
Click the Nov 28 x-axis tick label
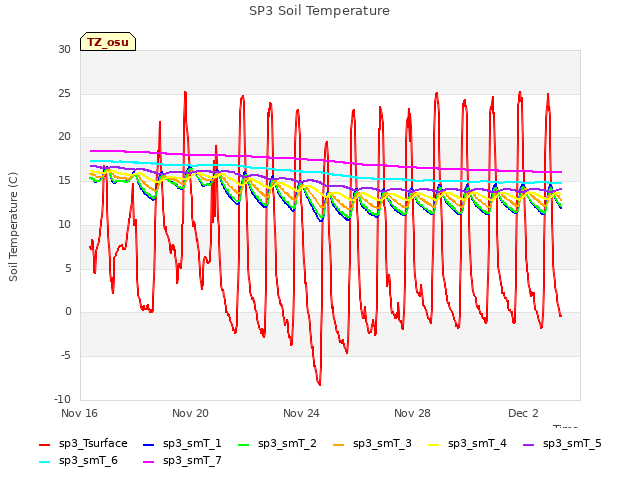[412, 413]
